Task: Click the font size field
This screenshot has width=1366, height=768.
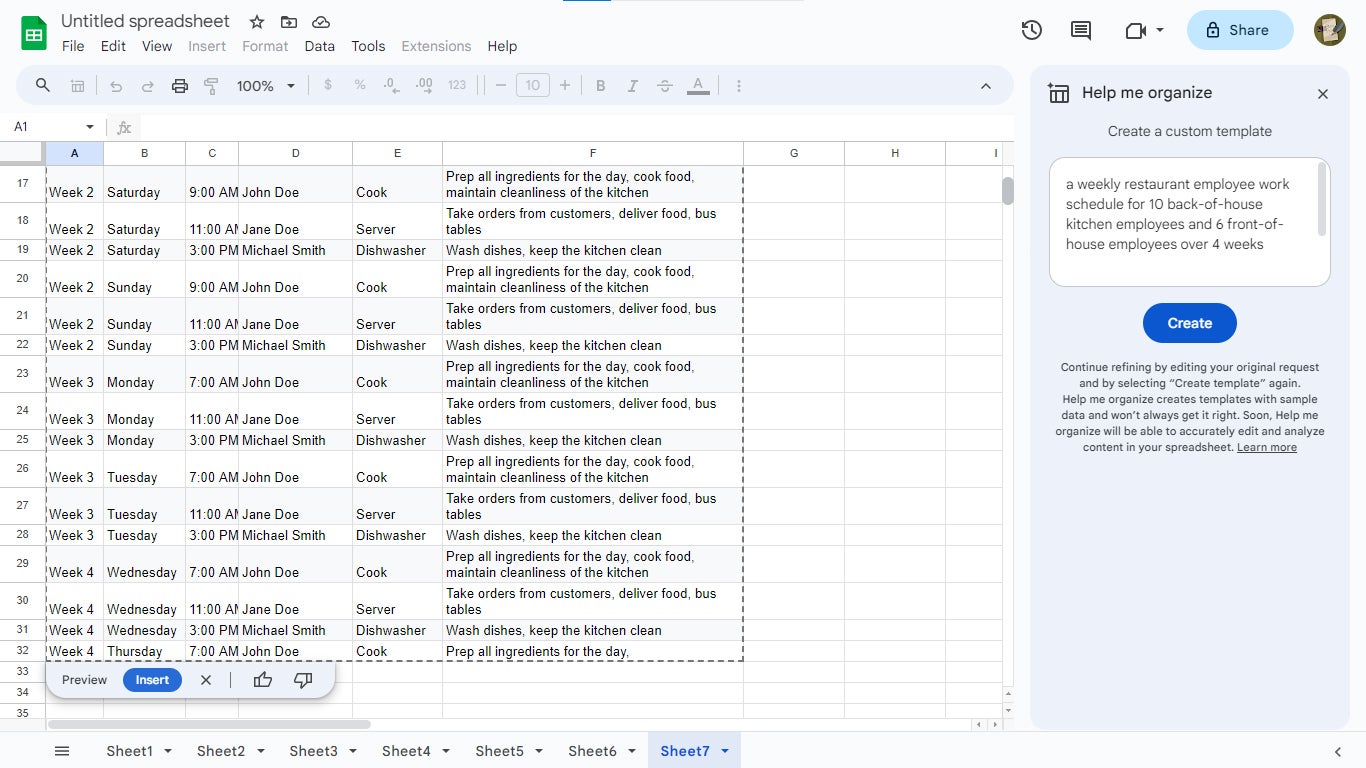Action: point(533,86)
